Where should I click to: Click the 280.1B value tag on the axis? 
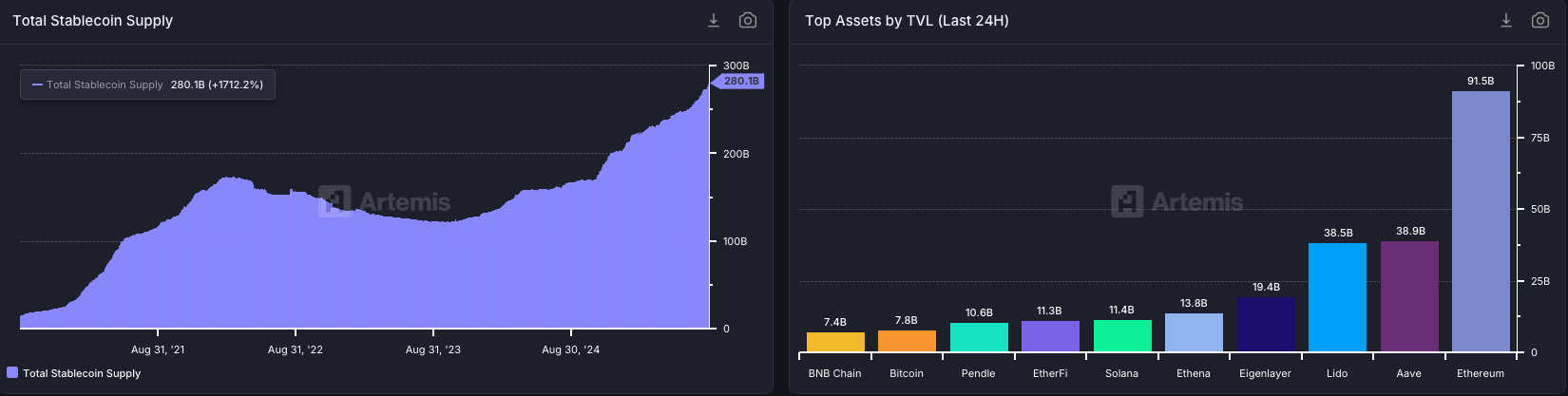pyautogui.click(x=740, y=82)
